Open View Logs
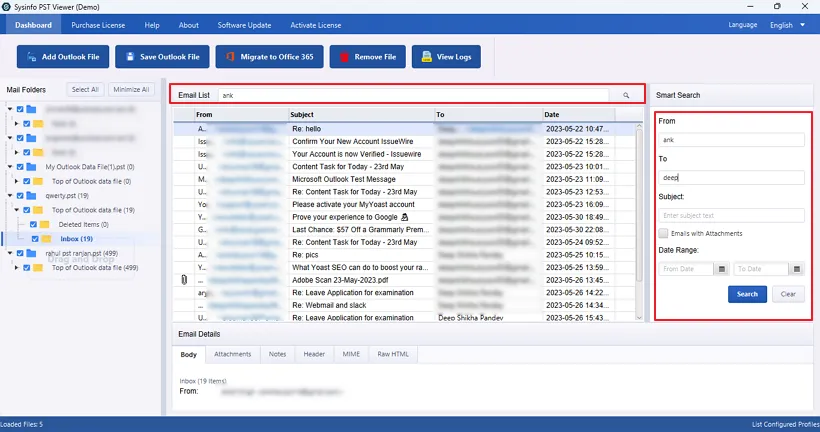 [446, 56]
